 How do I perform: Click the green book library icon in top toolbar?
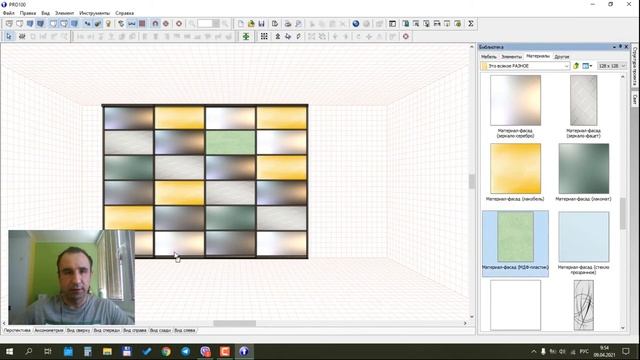[405, 24]
